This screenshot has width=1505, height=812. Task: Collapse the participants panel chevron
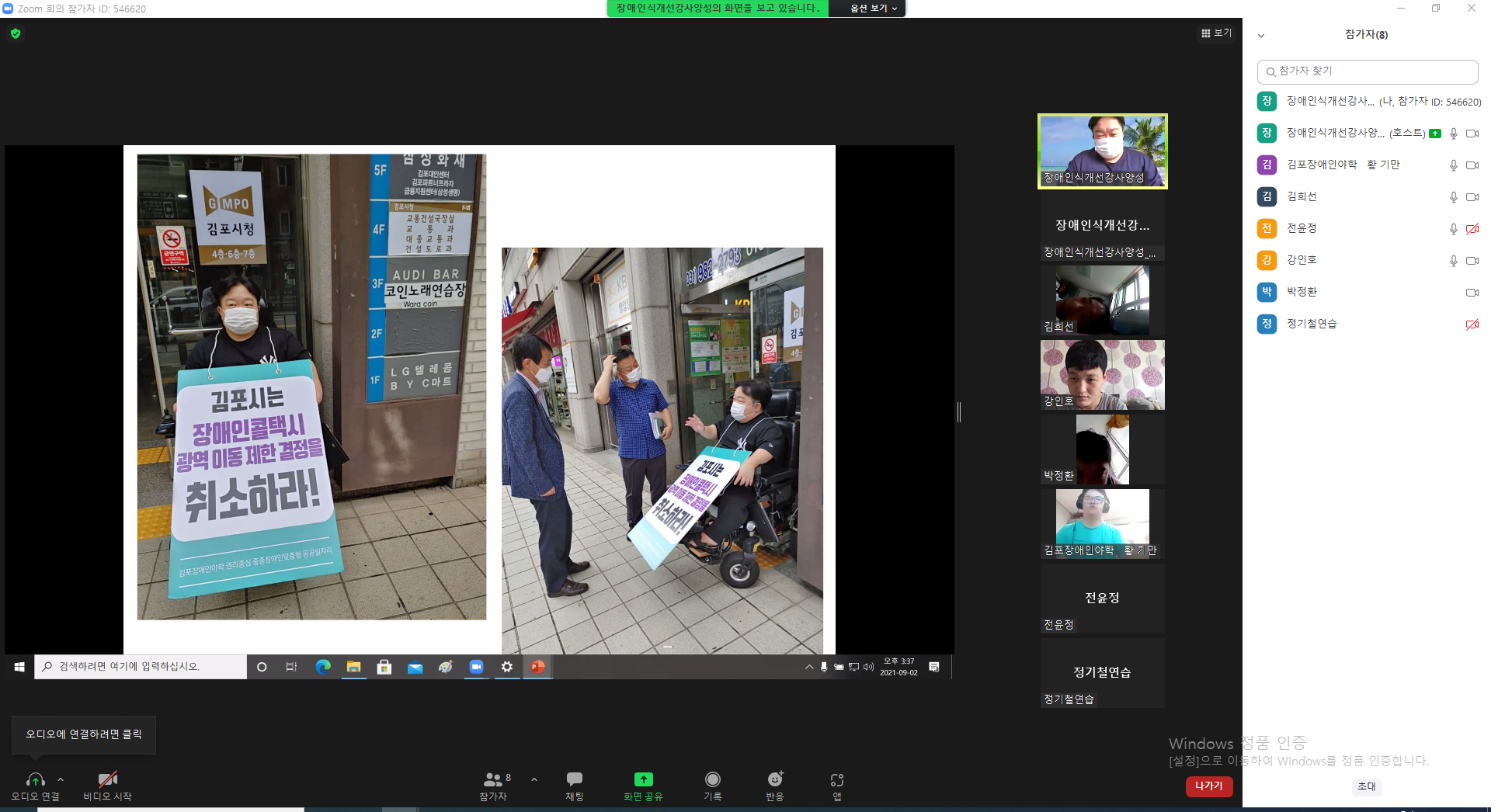[1261, 35]
